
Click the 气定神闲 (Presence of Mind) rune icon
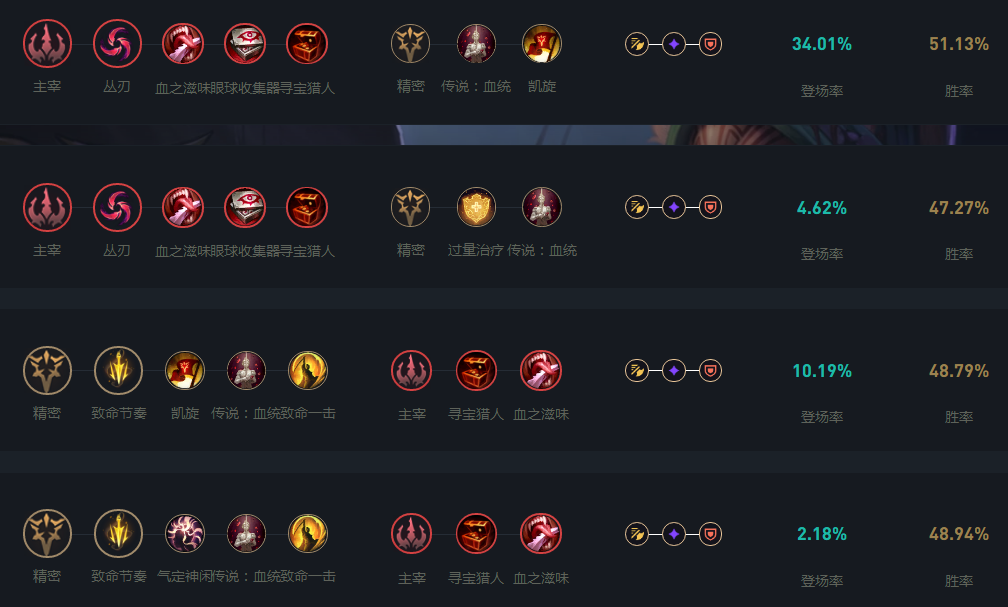(x=184, y=534)
